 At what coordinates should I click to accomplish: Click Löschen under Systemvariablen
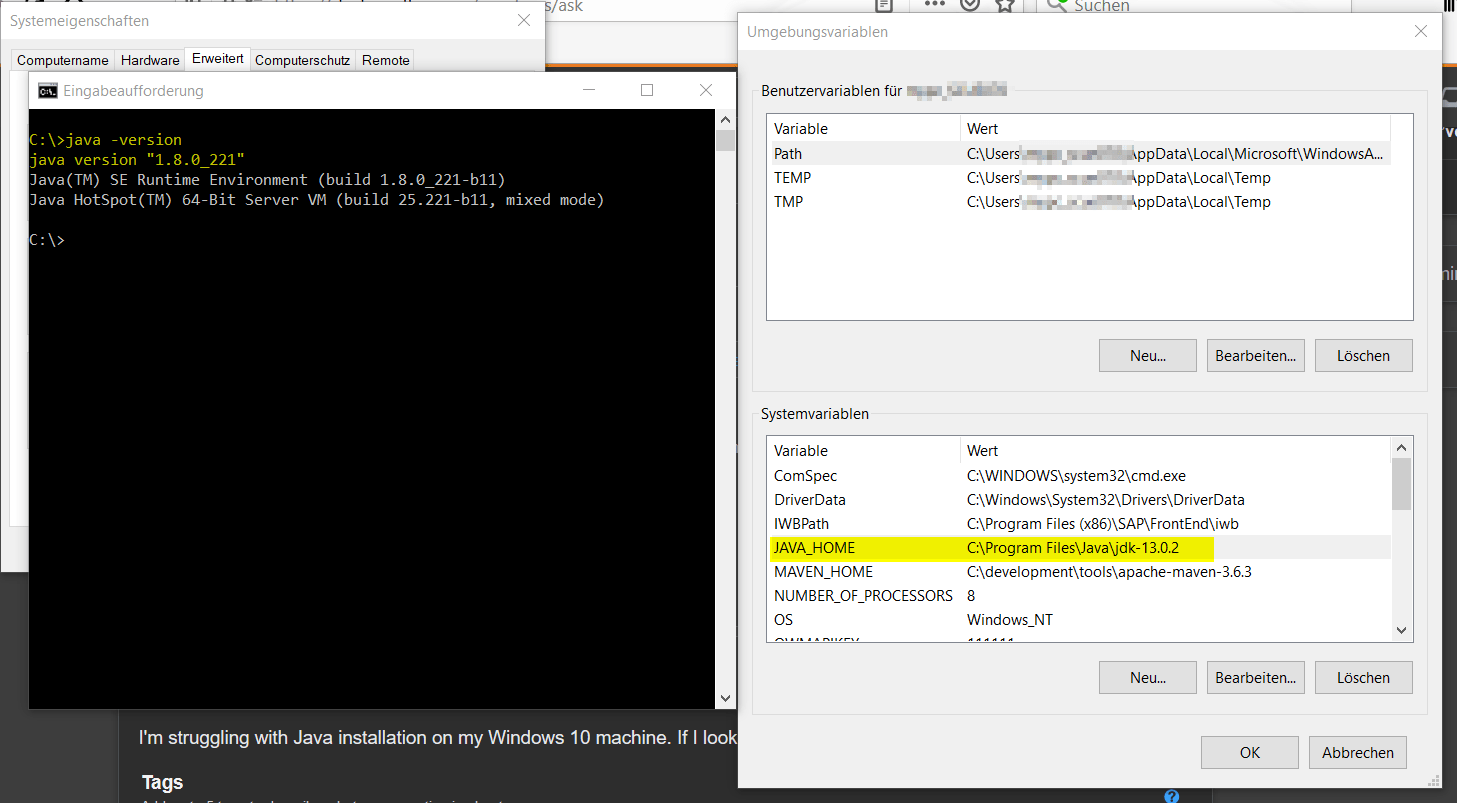point(1364,677)
